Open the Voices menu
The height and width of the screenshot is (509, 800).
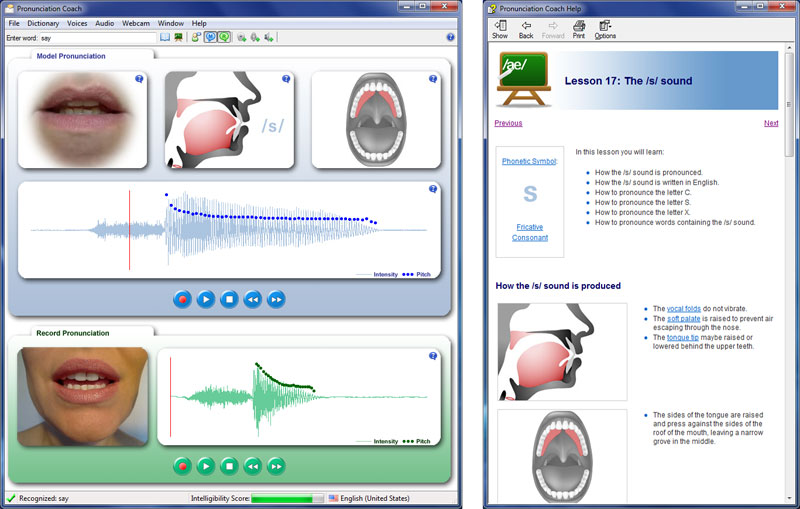pos(77,23)
